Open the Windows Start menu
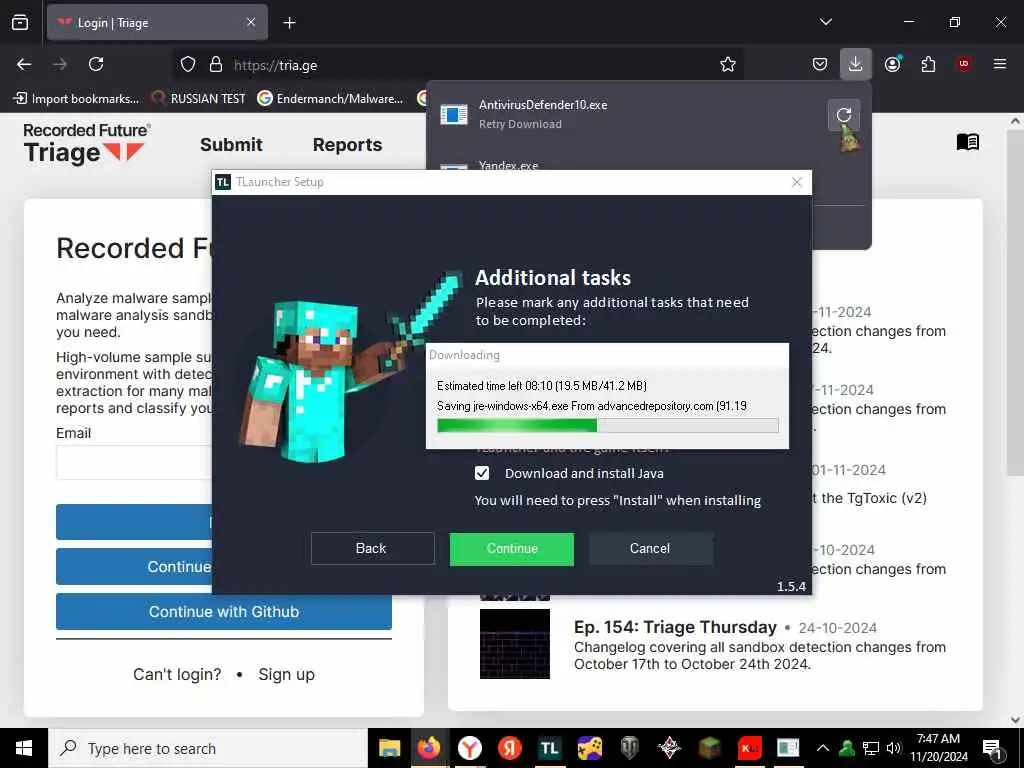The width and height of the screenshot is (1024, 768). (x=24, y=748)
